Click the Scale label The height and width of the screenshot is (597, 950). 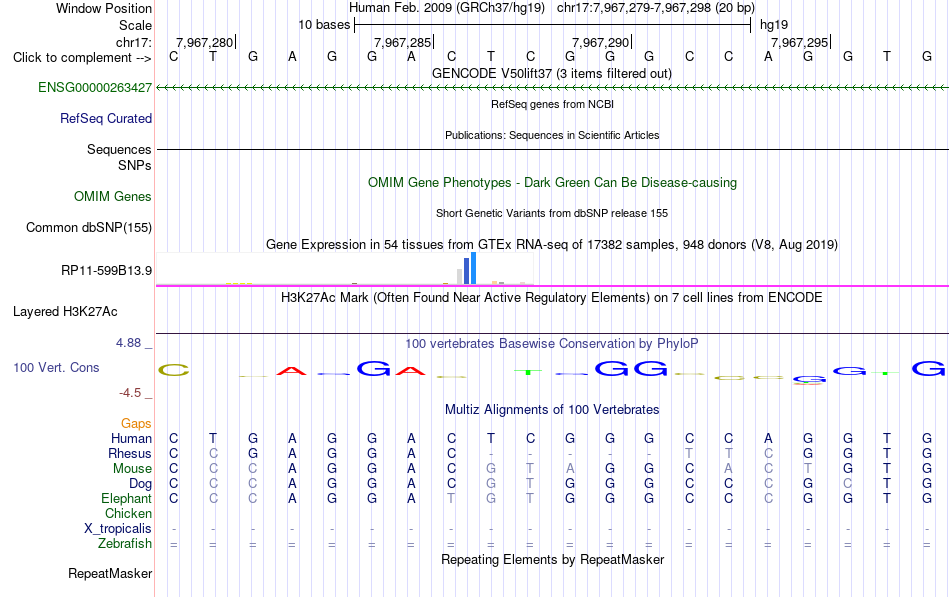point(135,25)
